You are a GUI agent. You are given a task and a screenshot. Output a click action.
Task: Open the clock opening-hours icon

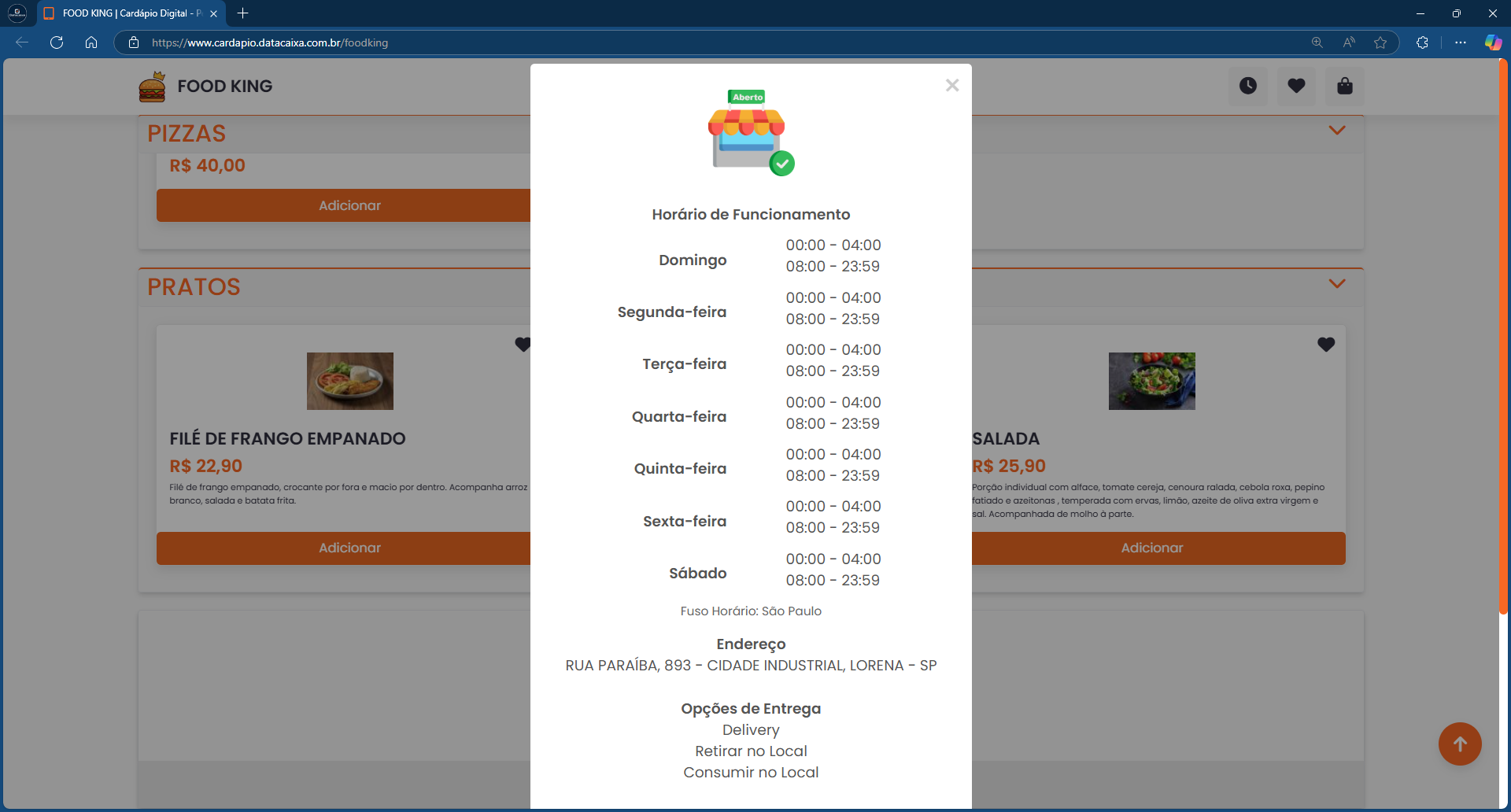coord(1247,86)
